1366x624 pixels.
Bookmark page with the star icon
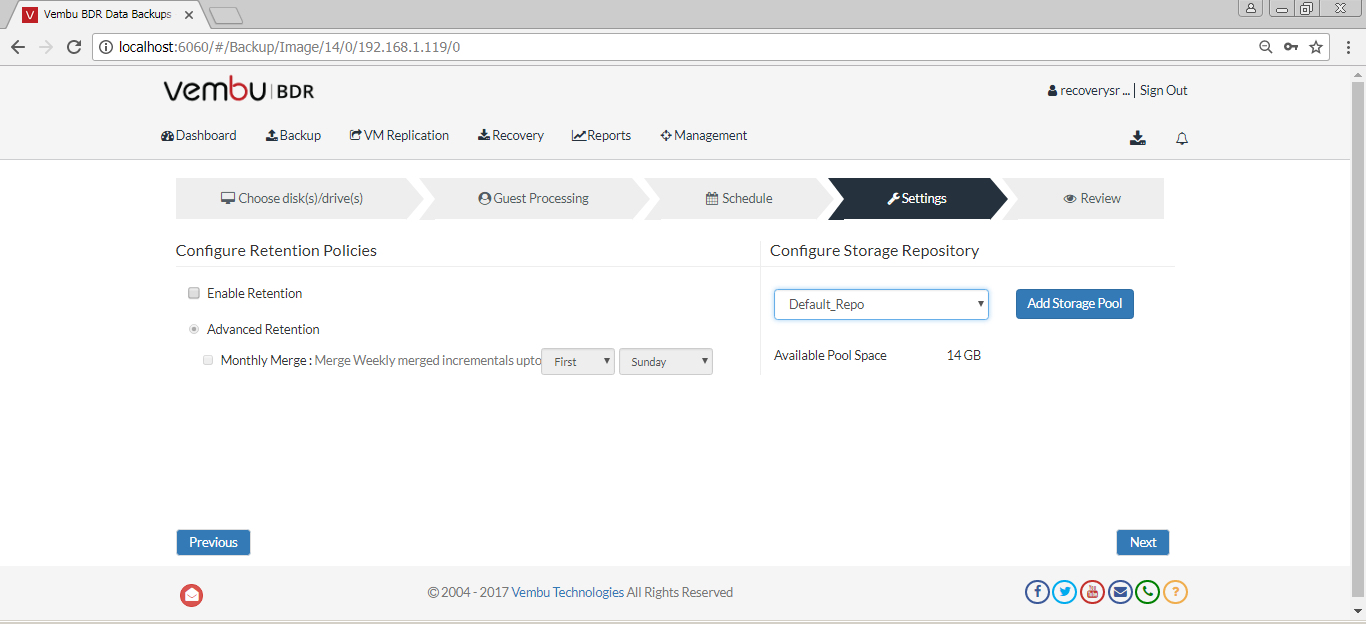tap(1316, 47)
